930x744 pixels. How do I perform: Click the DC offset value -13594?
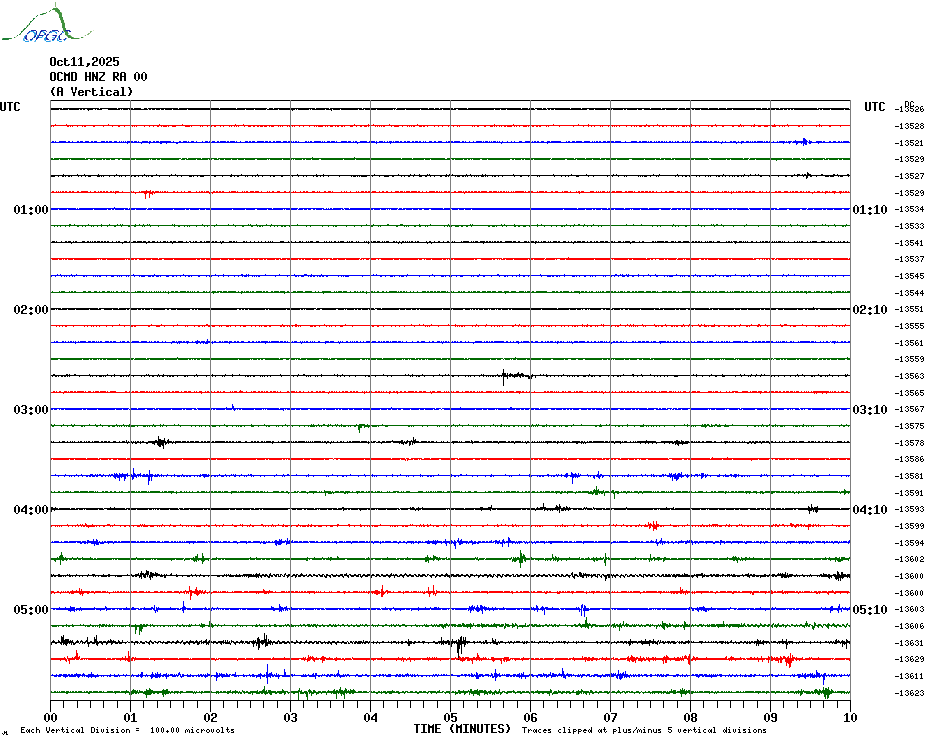click(909, 543)
